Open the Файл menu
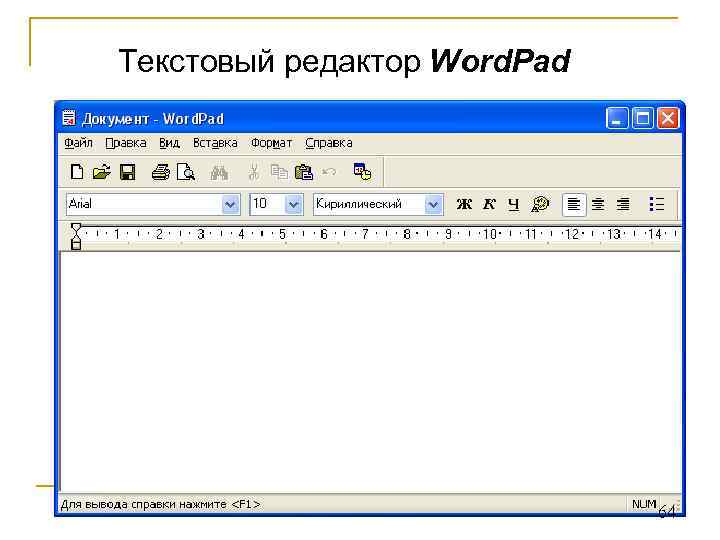This screenshot has width=720, height=540. coord(78,143)
